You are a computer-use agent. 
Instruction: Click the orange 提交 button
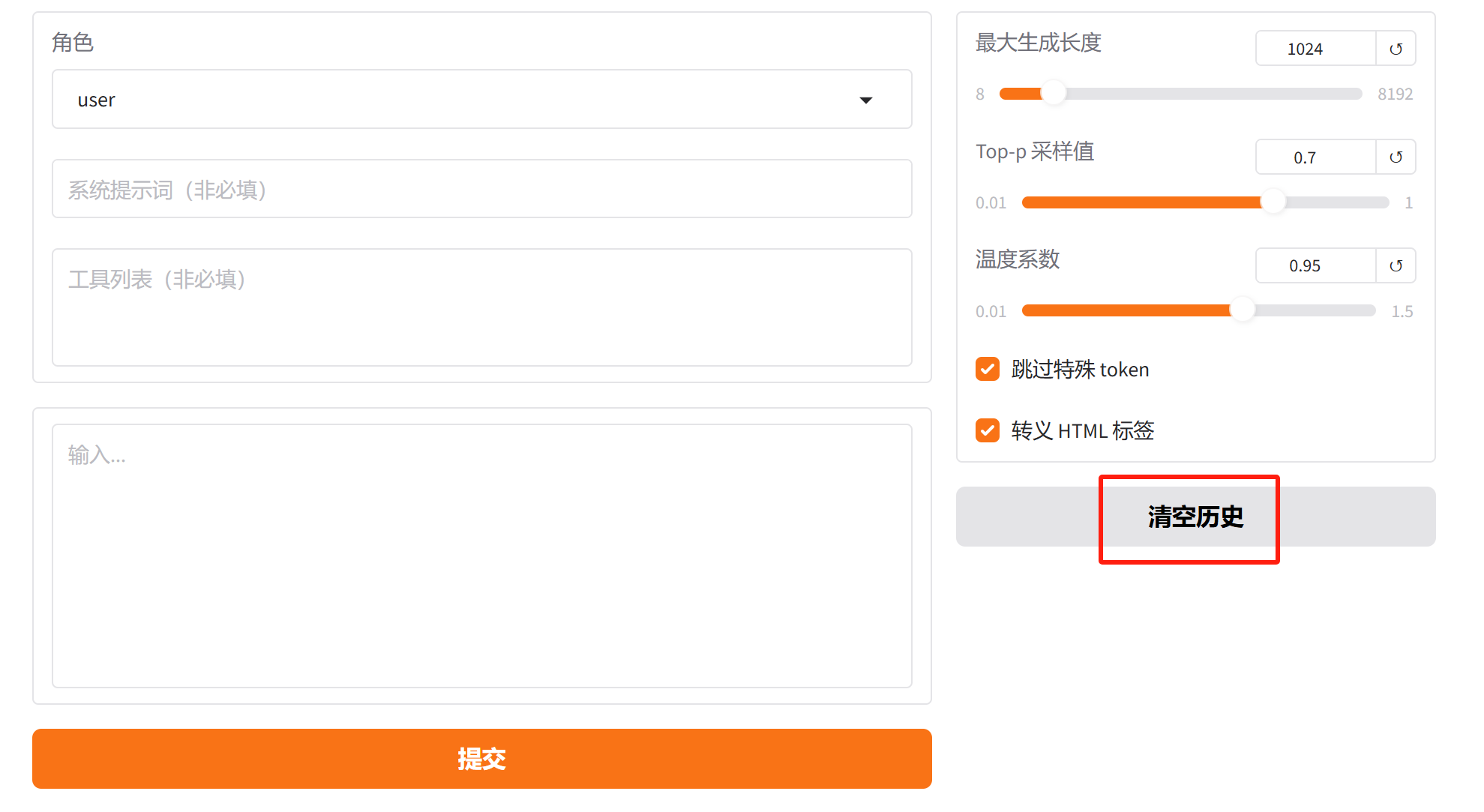coord(481,759)
